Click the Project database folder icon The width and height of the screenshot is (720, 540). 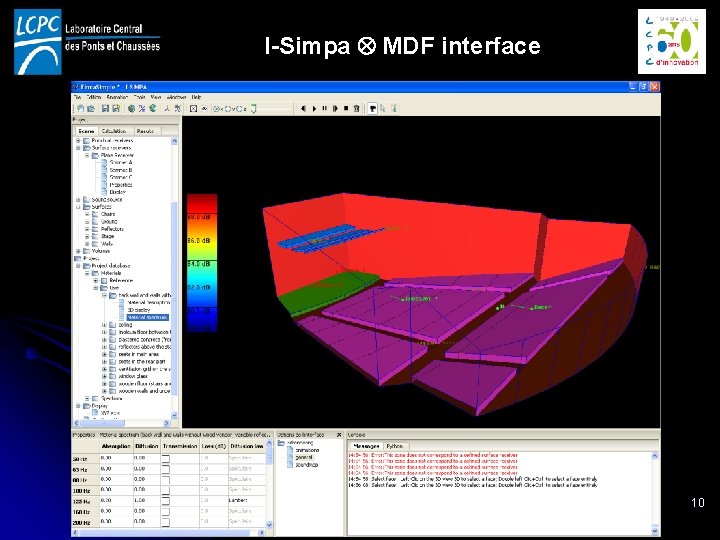click(x=86, y=266)
